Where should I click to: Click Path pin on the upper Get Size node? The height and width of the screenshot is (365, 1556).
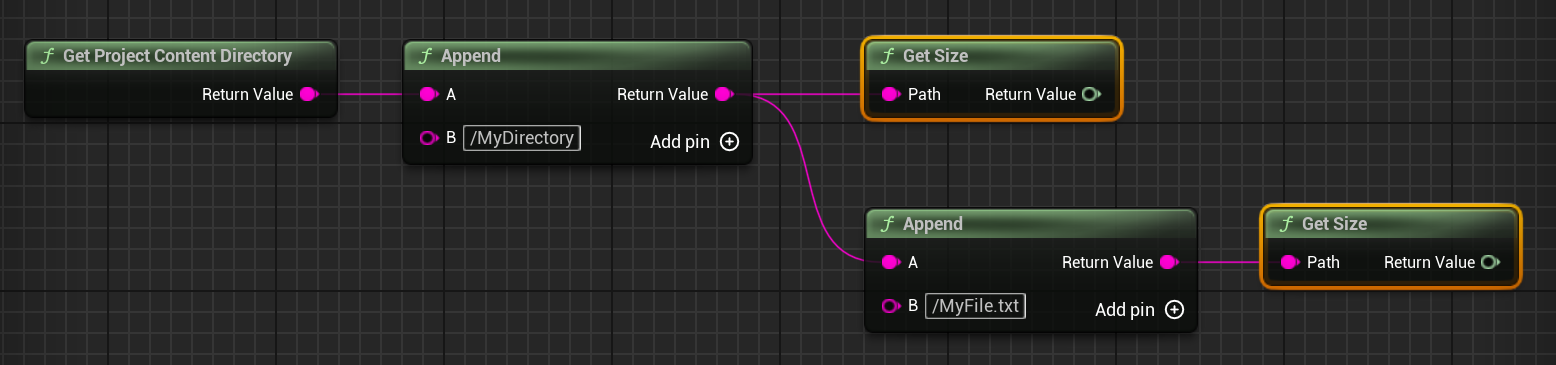pos(891,95)
